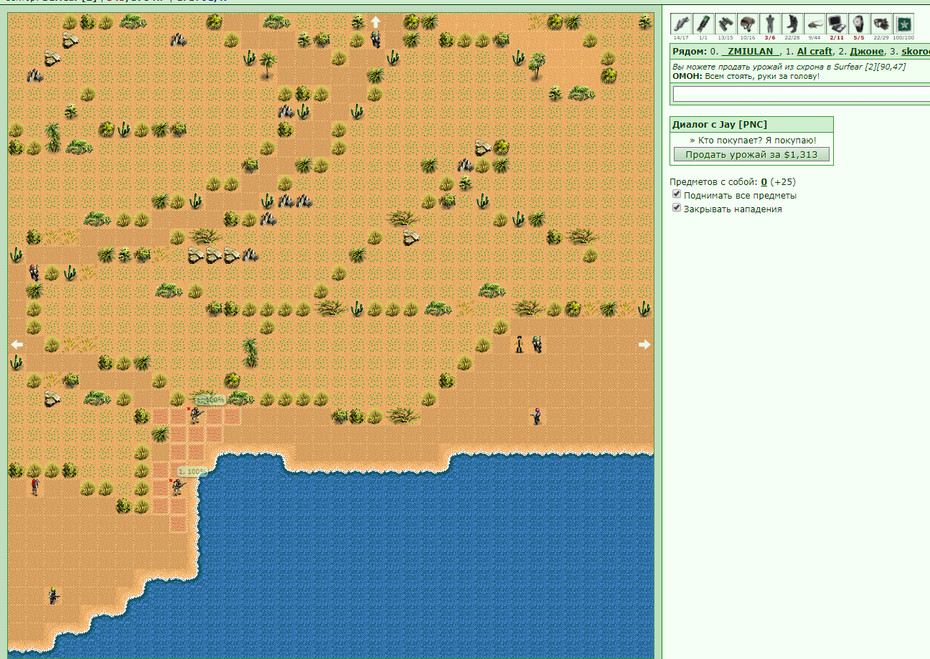Click the flashlight item slot marked 1/1
Image resolution: width=930 pixels, height=659 pixels.
703,24
